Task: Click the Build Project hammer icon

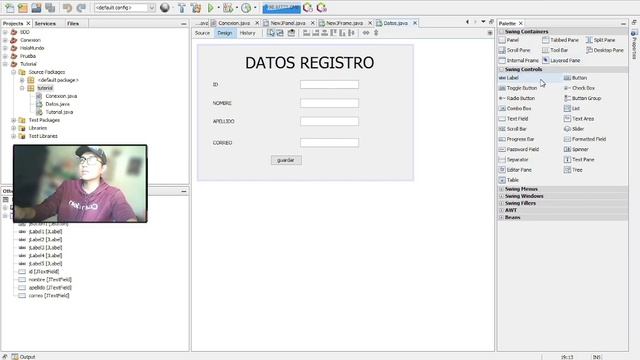Action: (182, 7)
